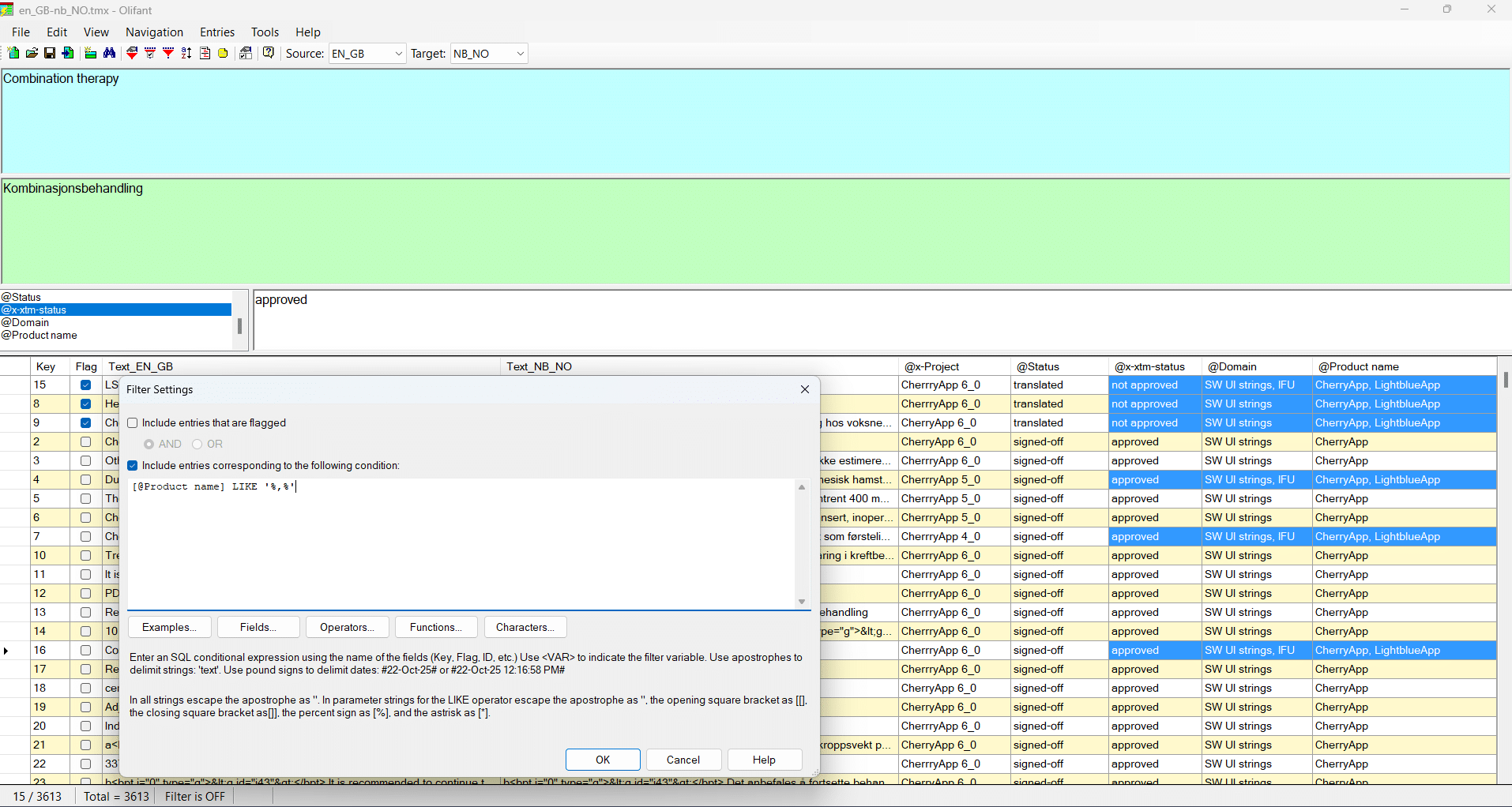Open the Navigation menu
1512x807 pixels.
154,32
